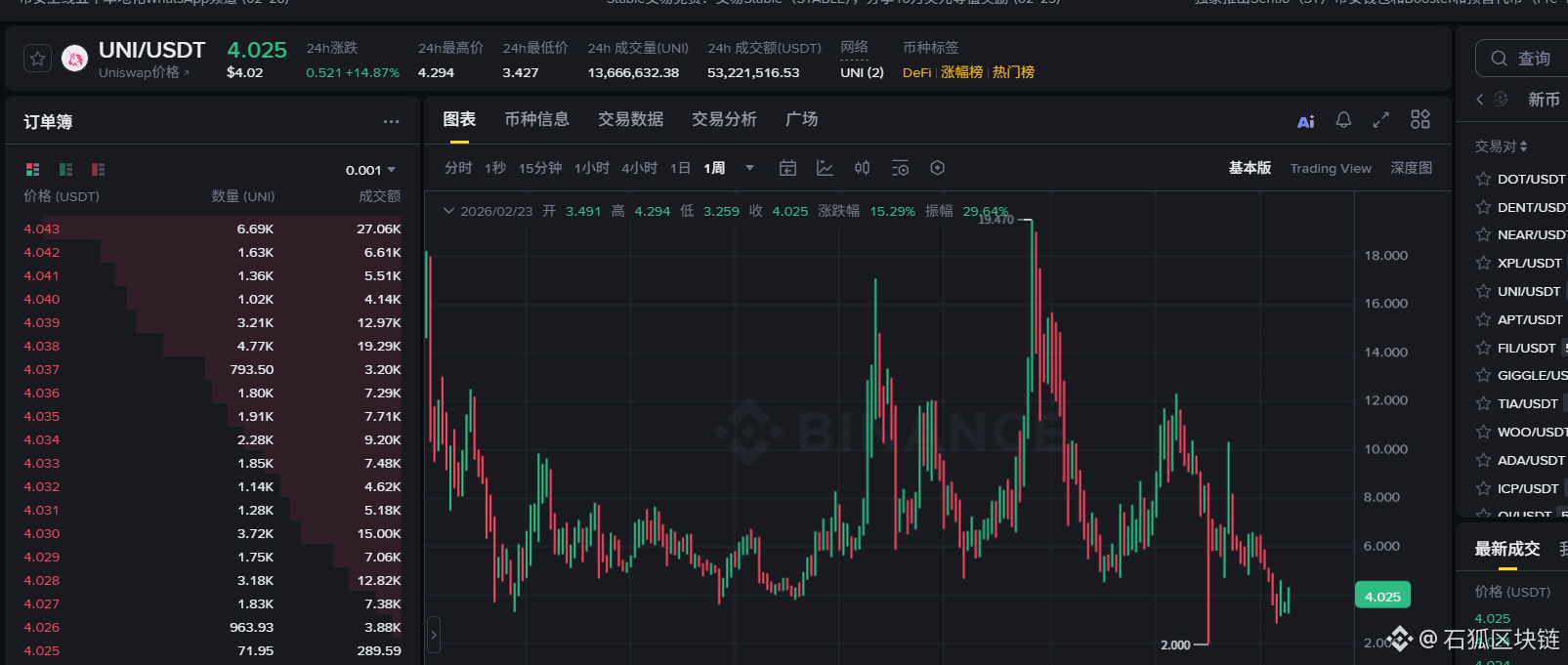The height and width of the screenshot is (665, 1568).
Task: Show combined order book view
Action: [33, 170]
